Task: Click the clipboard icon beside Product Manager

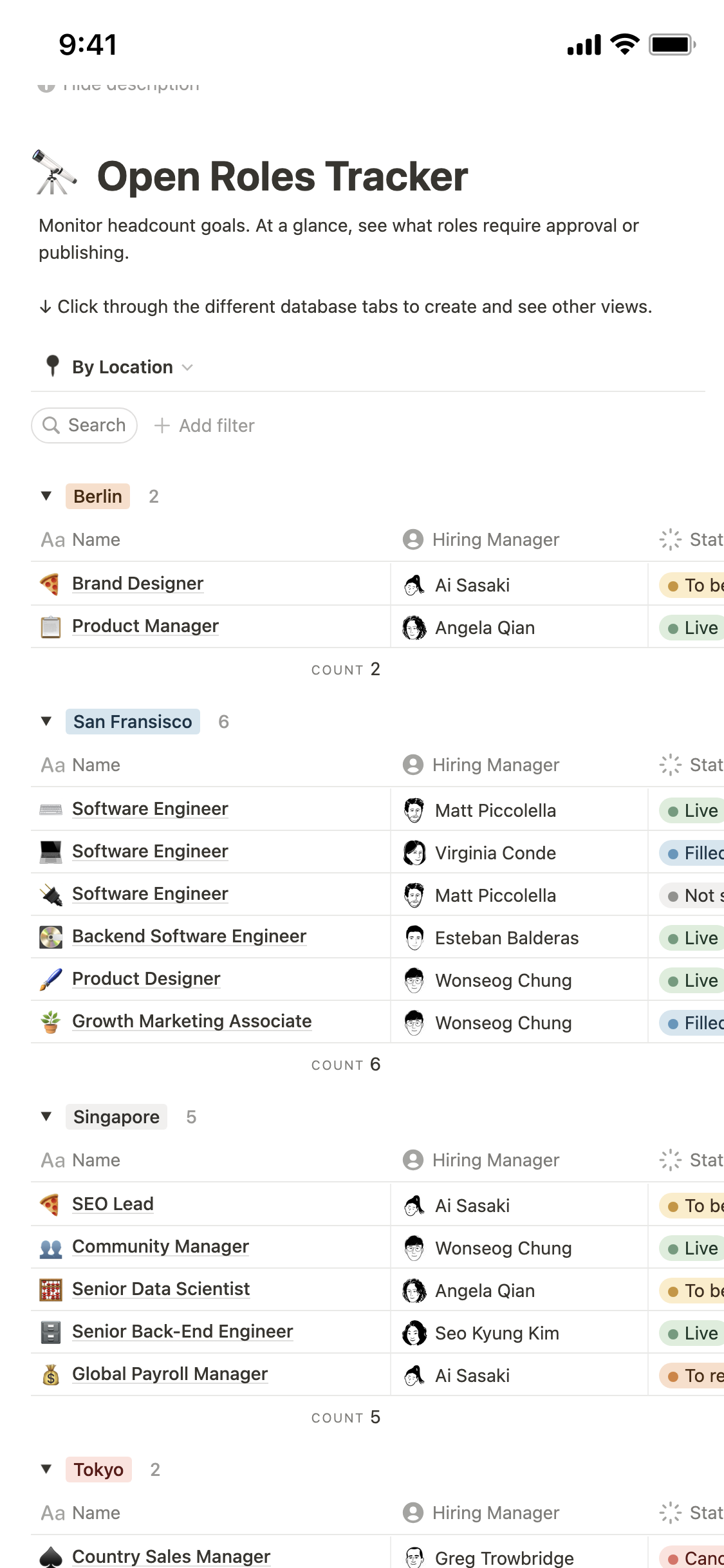Action: 50,626
